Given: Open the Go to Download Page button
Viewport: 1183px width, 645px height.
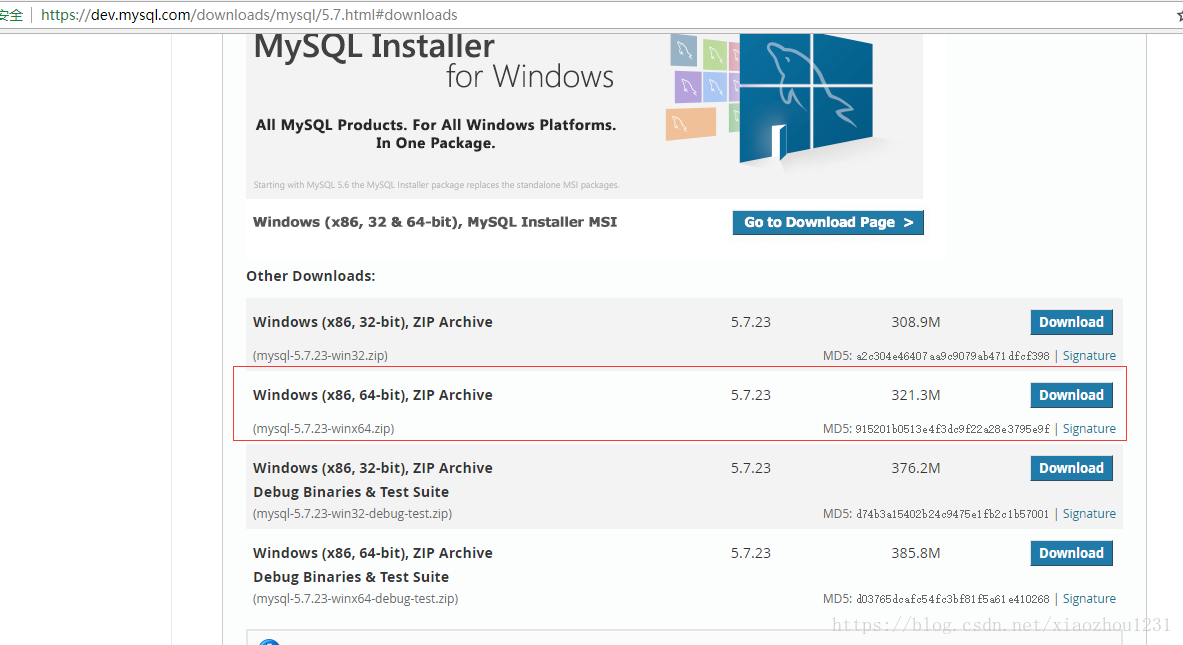Looking at the screenshot, I should click(828, 223).
